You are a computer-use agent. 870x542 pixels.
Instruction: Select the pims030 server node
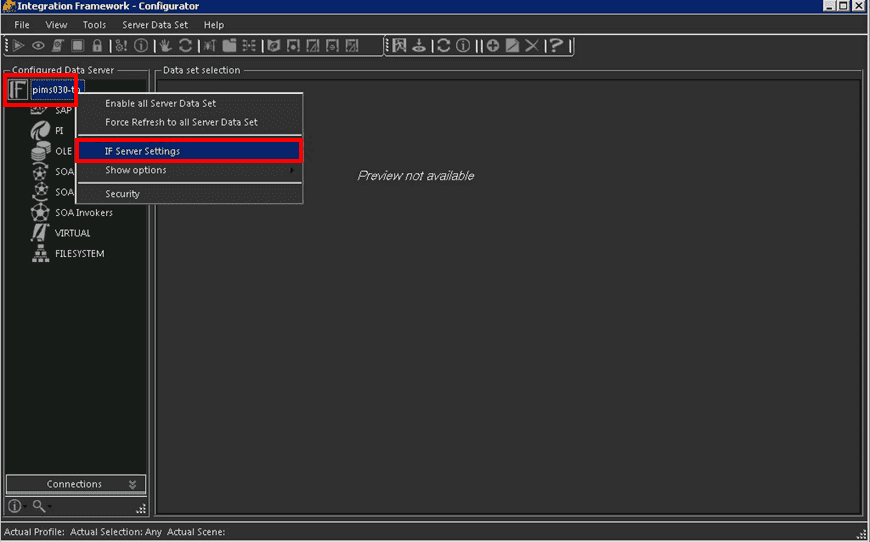[x=56, y=90]
